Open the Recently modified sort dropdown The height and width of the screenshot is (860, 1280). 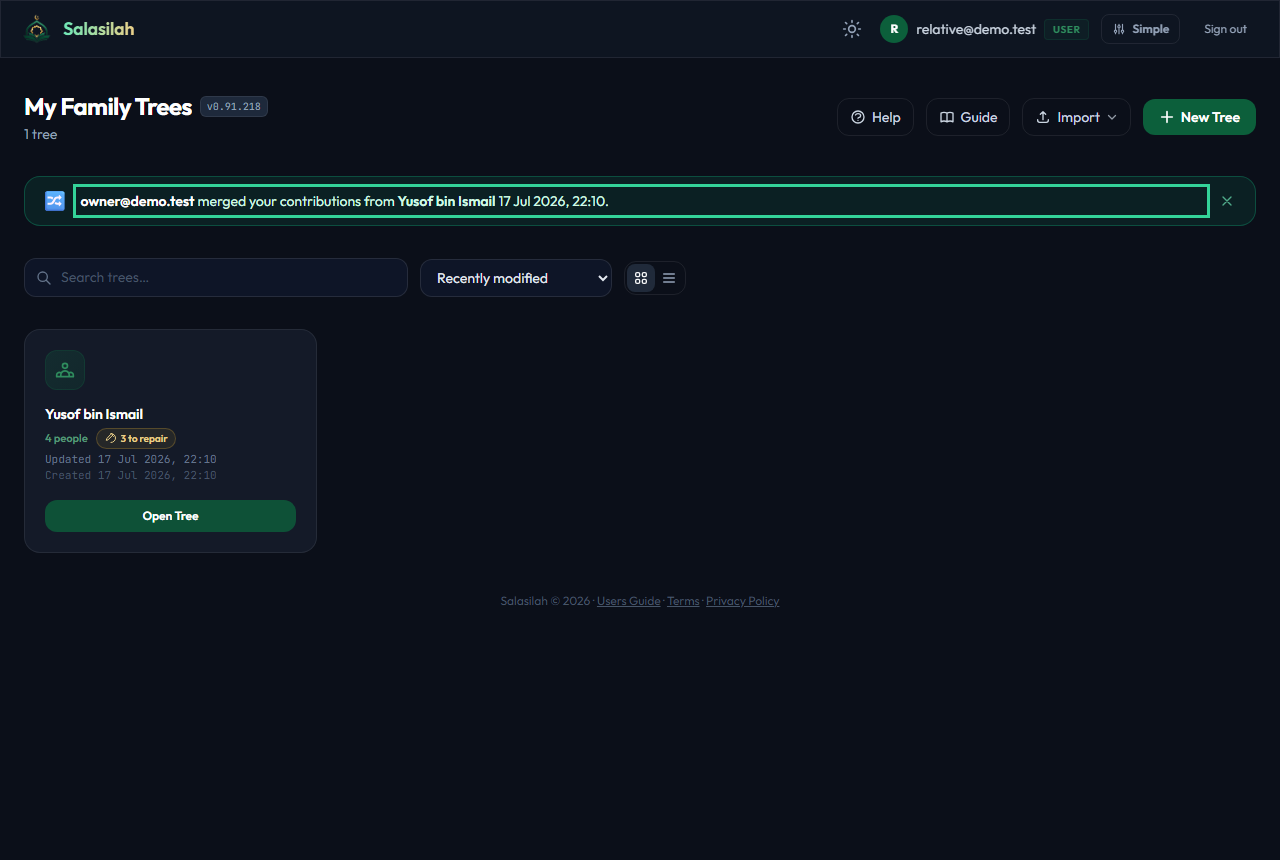(516, 278)
